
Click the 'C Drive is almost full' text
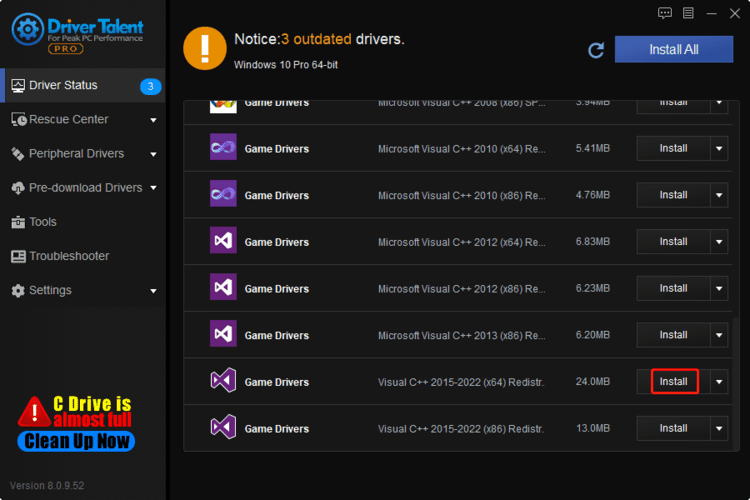92,411
